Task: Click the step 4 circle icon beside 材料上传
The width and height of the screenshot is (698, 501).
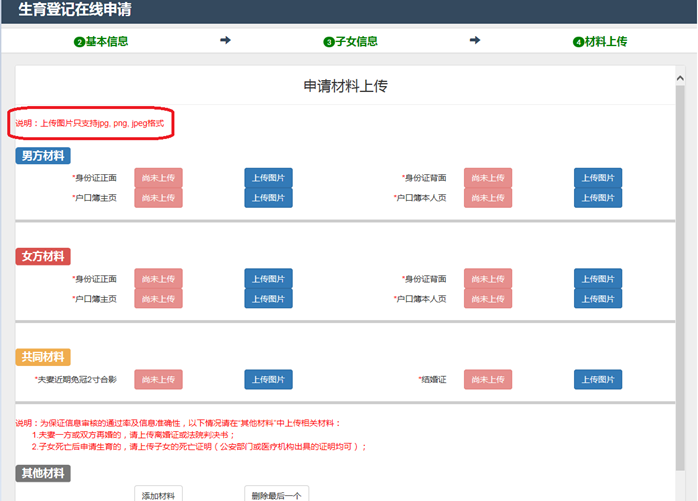Action: coord(578,42)
